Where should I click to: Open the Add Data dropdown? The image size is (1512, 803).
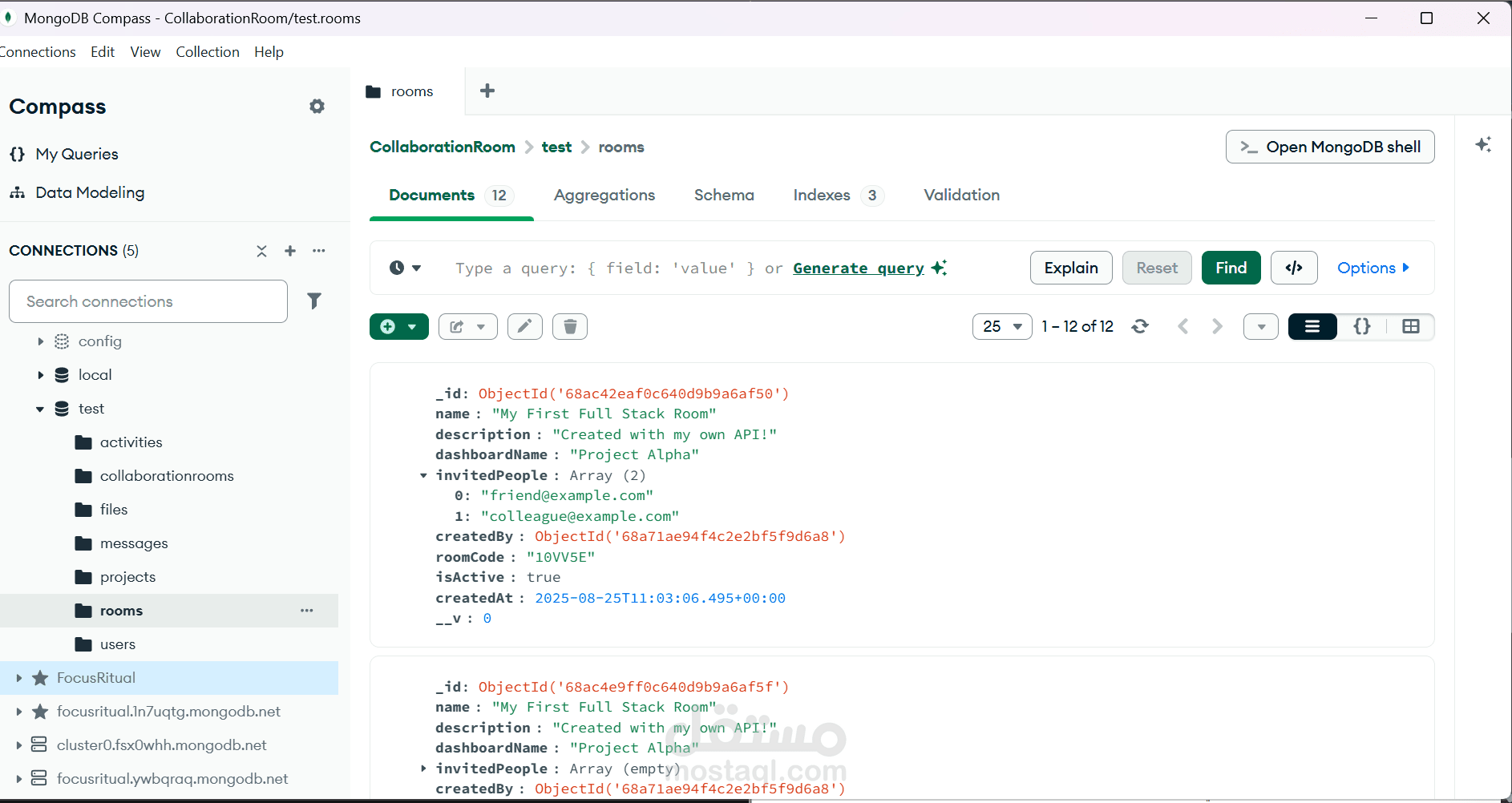coord(399,326)
